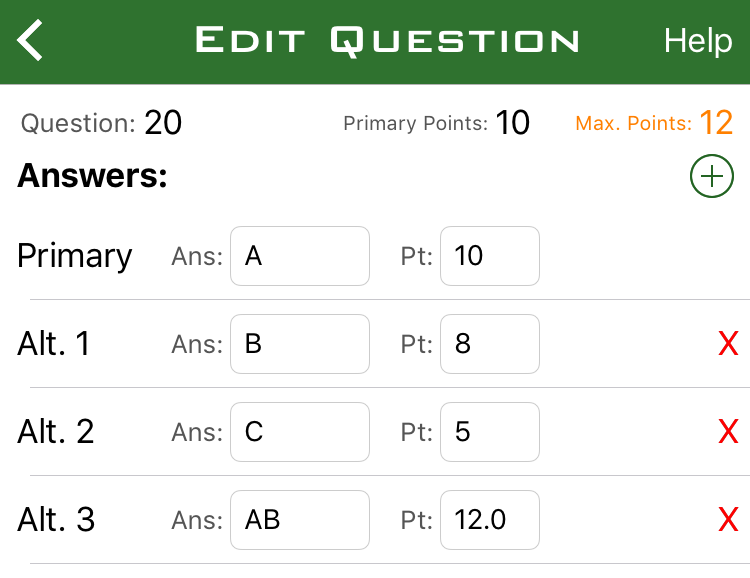Tap the Answers heading

(92, 176)
